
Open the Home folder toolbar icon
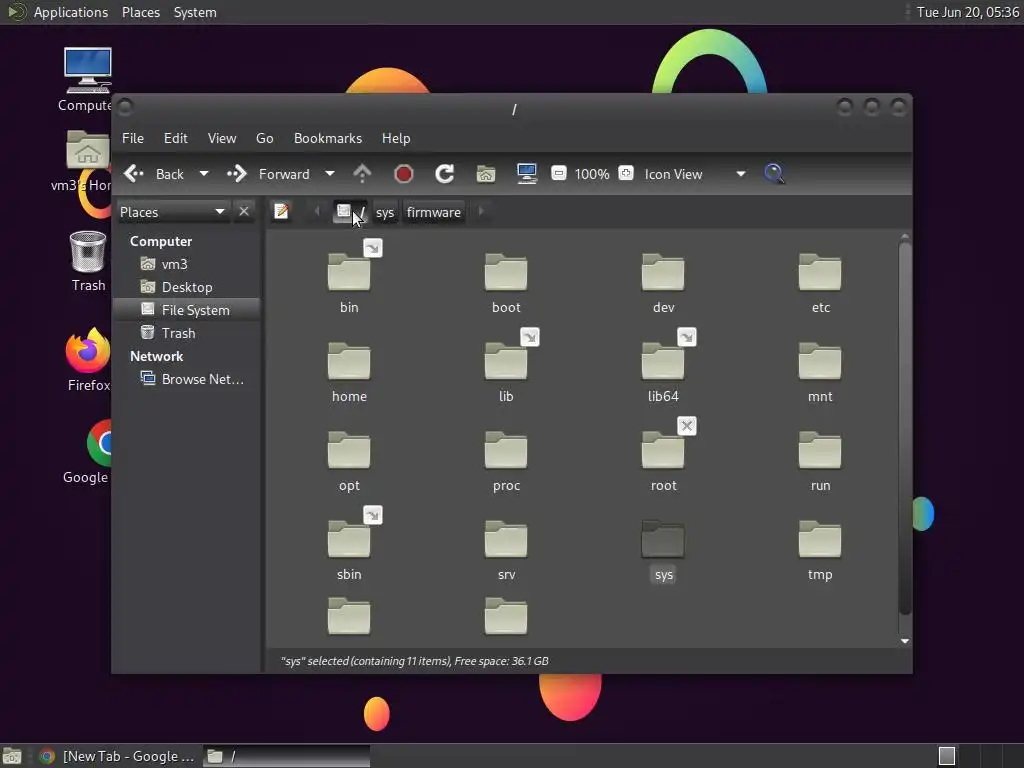pos(486,174)
